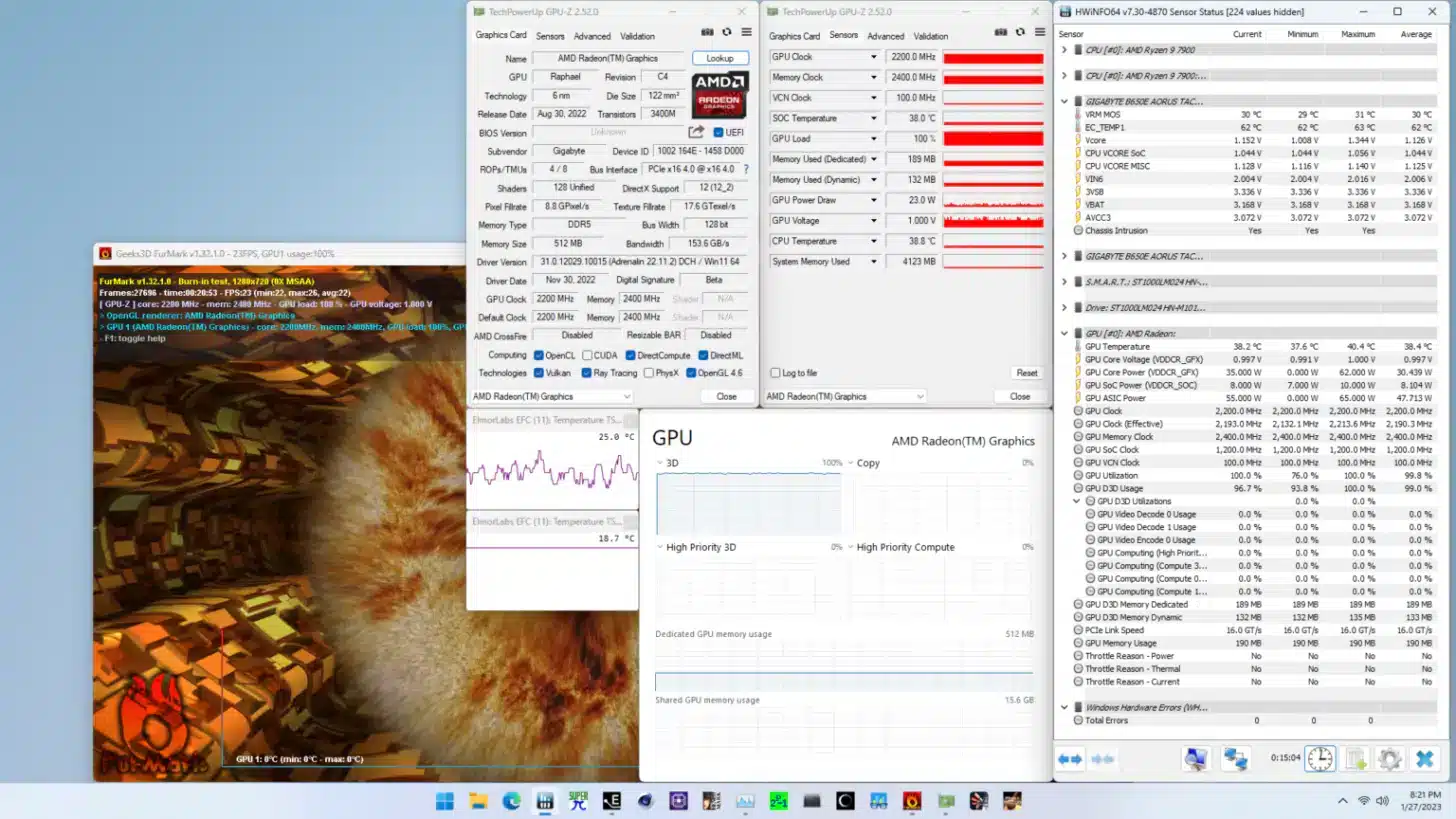The image size is (1456, 819).
Task: Click the screenshot camera icon in the left GPU-Z window
Action: [x=708, y=32]
